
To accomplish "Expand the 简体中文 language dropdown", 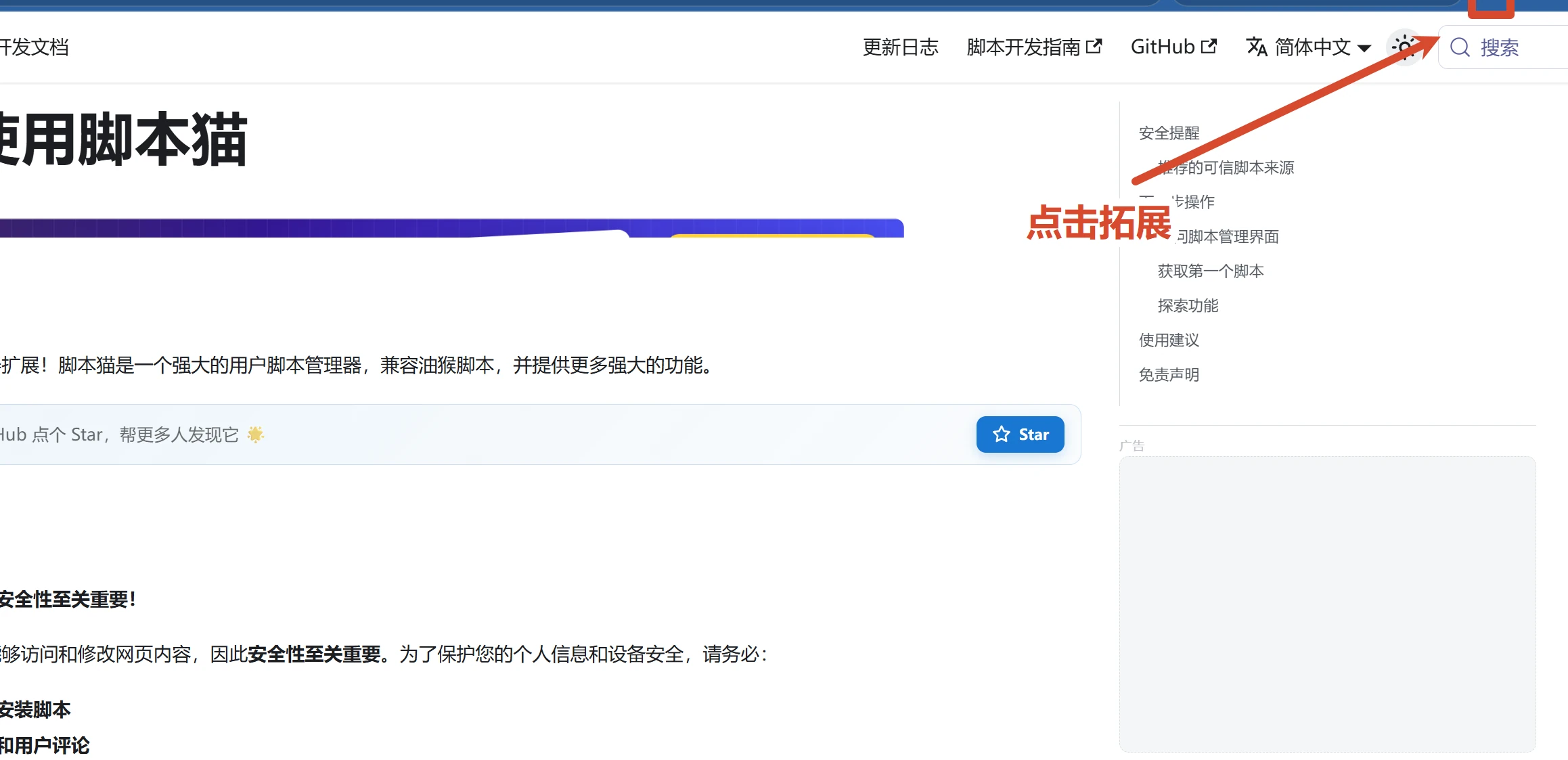I will coord(1308,47).
